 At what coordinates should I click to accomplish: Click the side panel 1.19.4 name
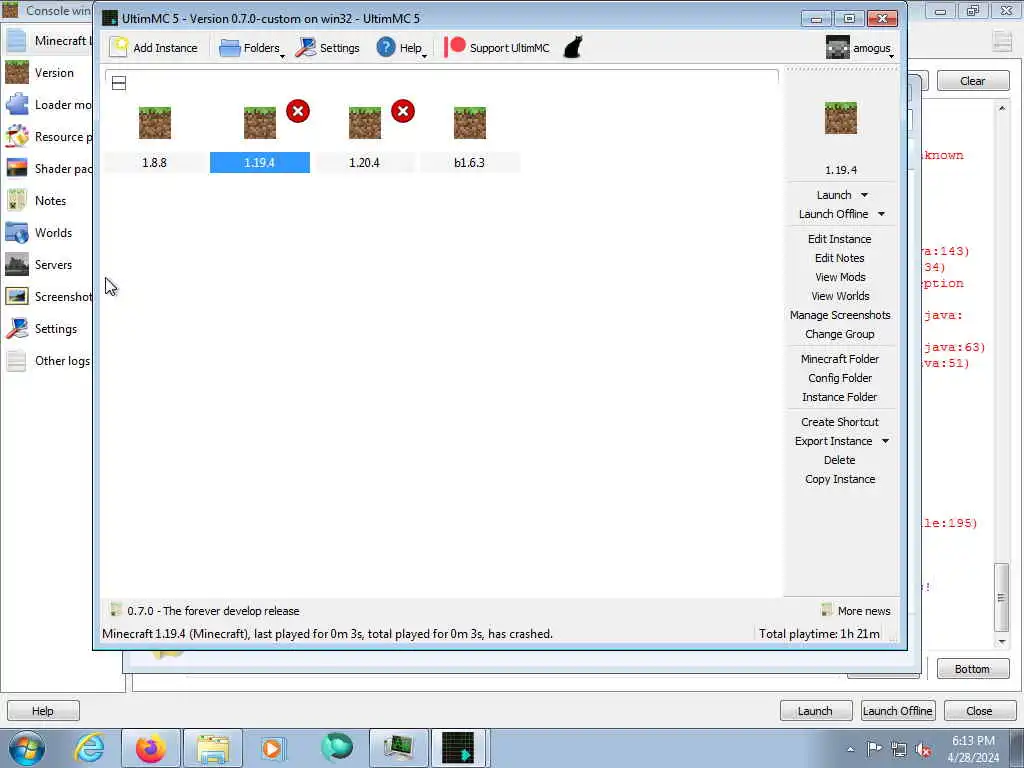840,170
